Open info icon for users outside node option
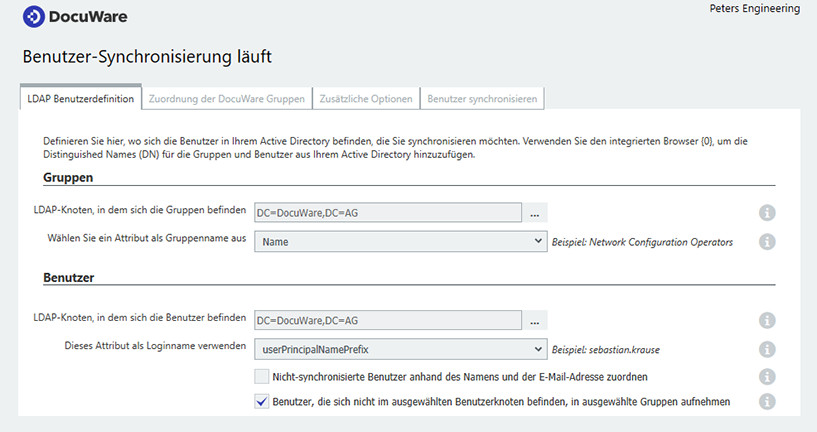The height and width of the screenshot is (432, 817). pos(767,402)
